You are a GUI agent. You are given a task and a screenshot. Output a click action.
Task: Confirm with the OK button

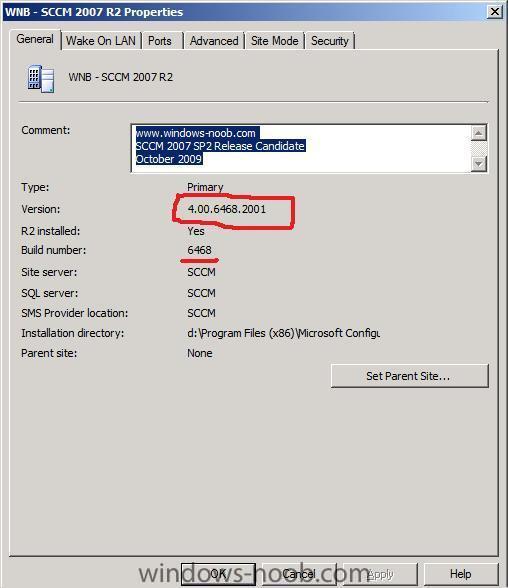click(218, 574)
